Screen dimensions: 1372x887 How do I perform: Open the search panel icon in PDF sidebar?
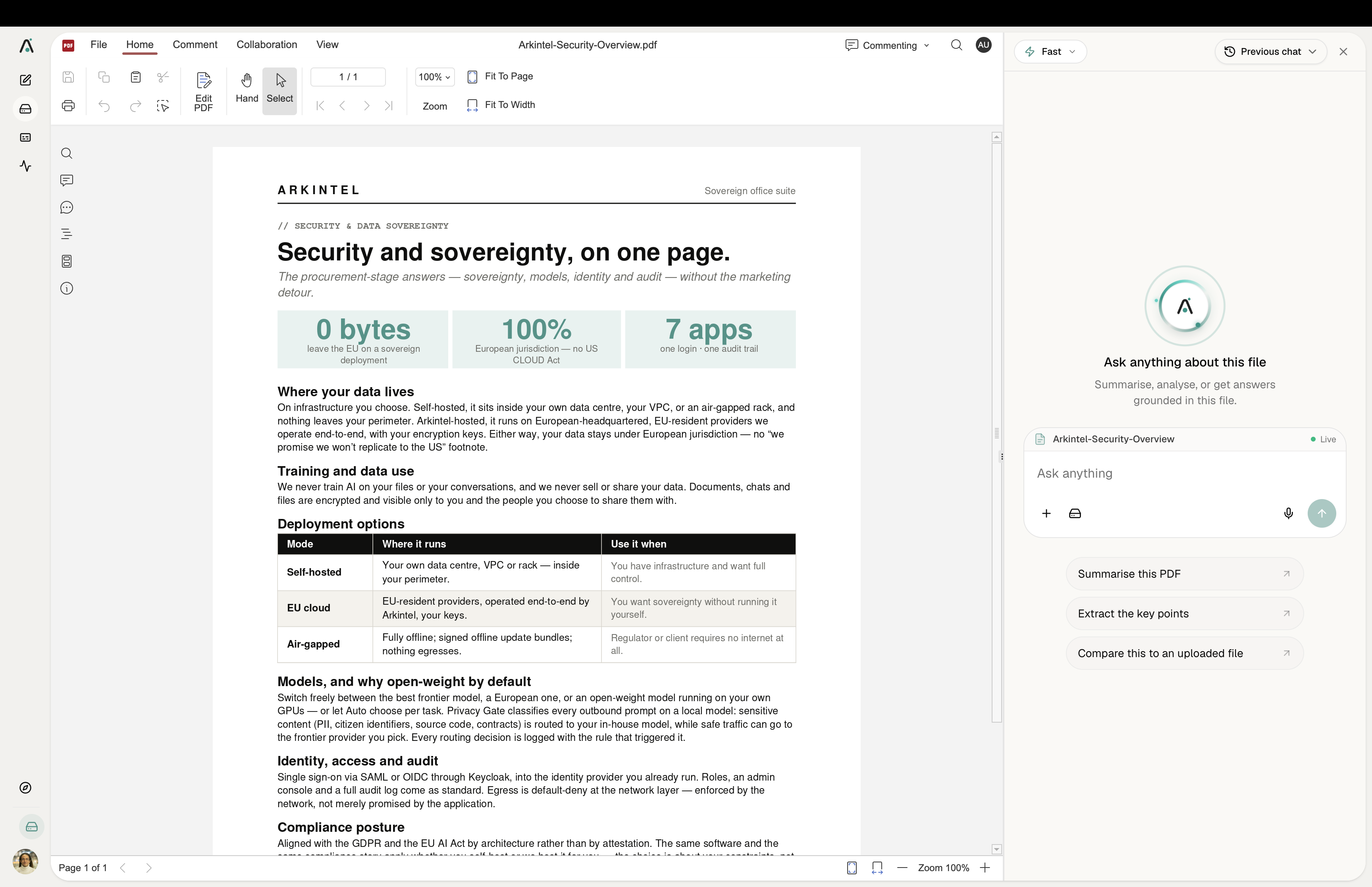pyautogui.click(x=67, y=153)
